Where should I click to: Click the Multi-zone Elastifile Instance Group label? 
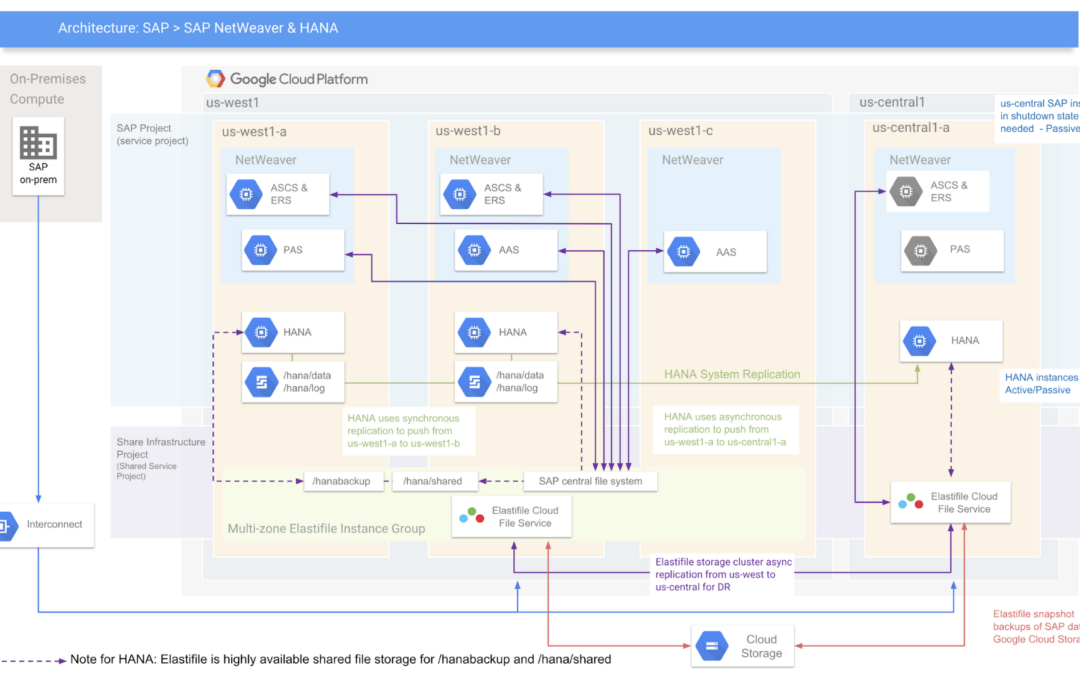(x=326, y=529)
